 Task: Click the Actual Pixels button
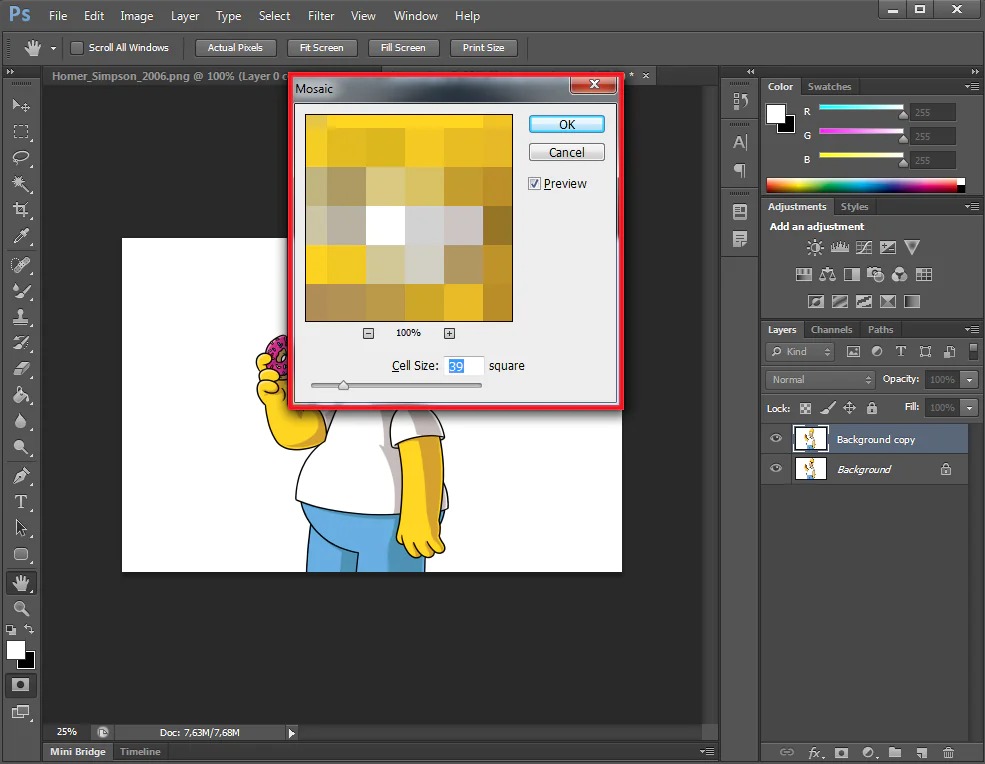(235, 48)
